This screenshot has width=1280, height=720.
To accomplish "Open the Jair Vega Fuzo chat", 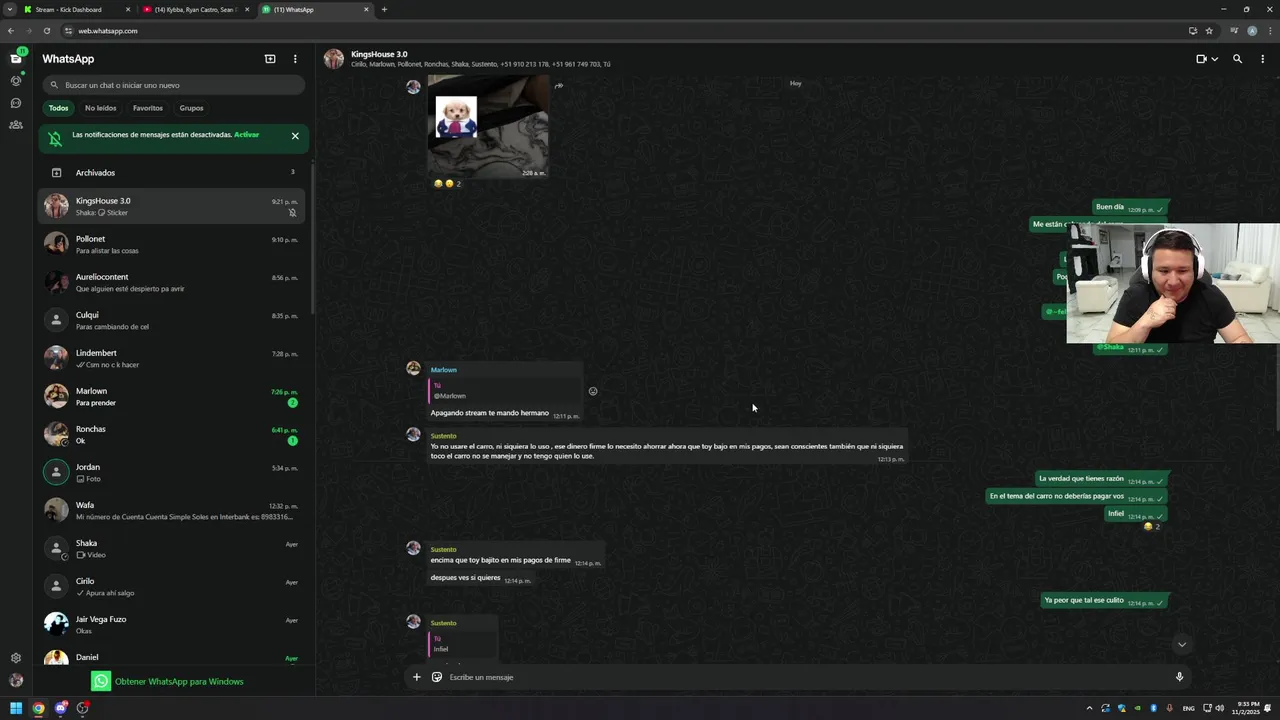I will [173, 624].
